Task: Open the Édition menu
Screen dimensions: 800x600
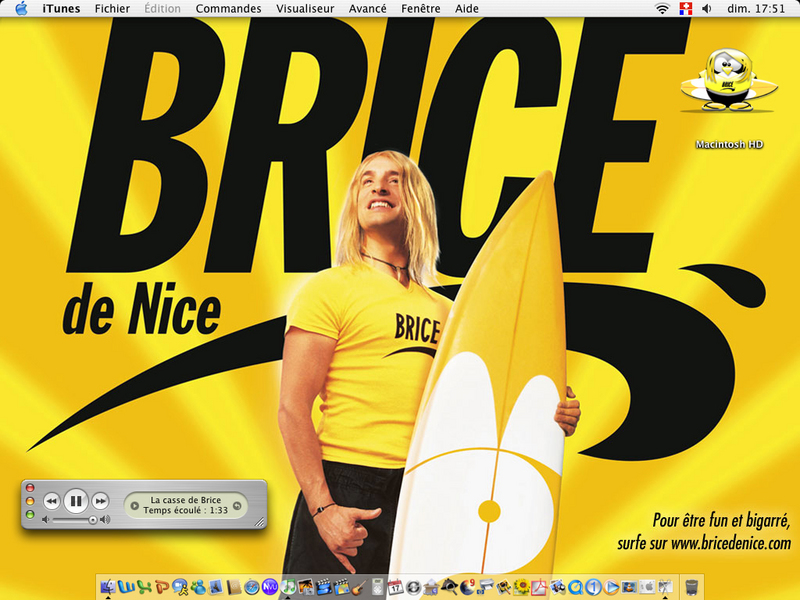Action: [162, 9]
